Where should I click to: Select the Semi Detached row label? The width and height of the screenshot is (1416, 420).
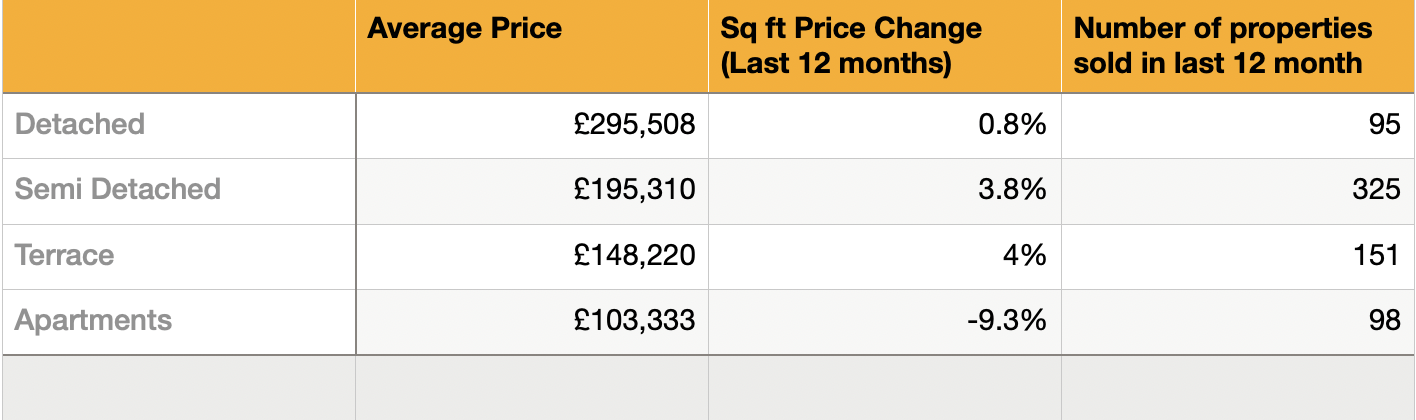118,190
